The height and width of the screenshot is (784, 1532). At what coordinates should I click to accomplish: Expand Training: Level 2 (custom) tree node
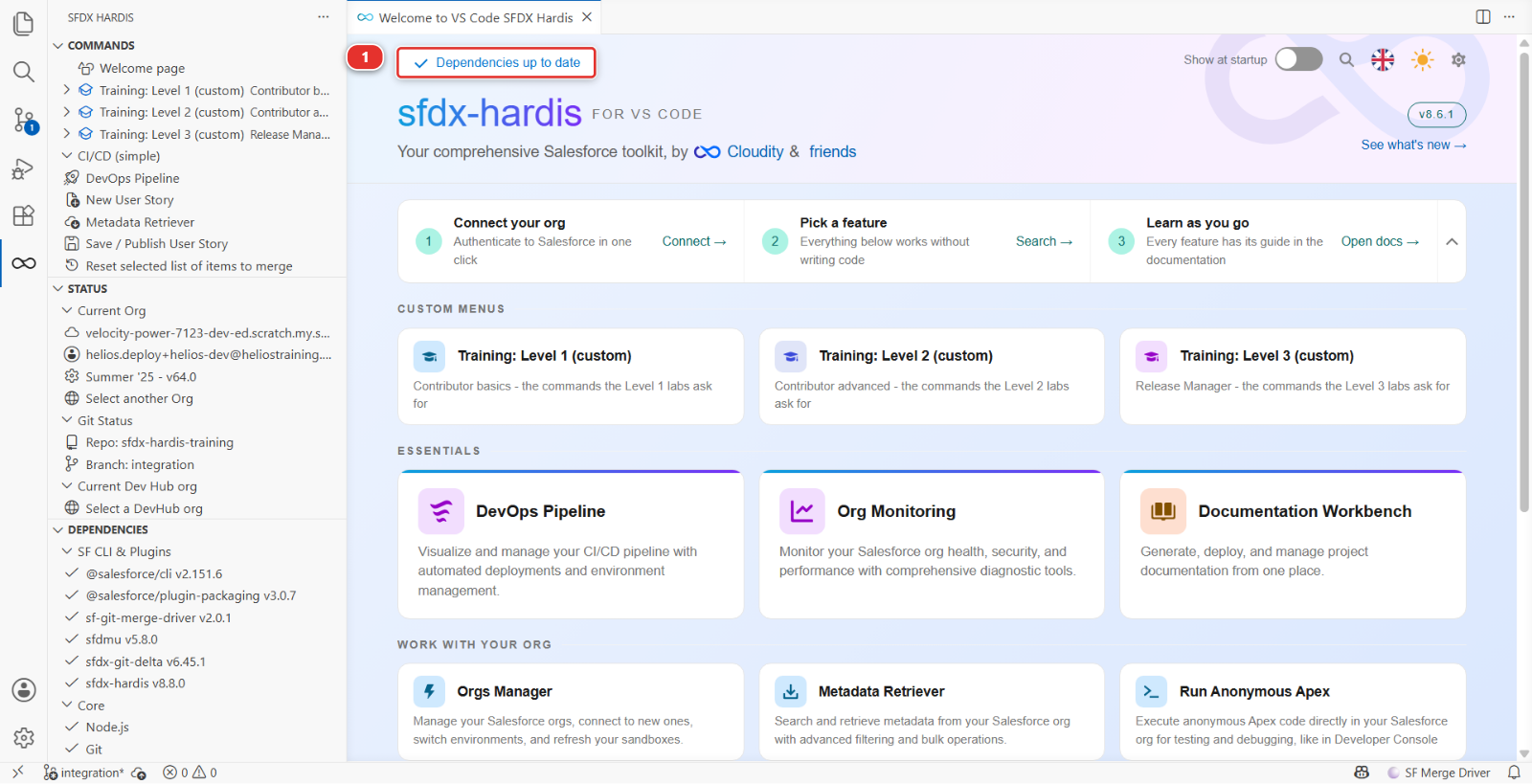67,112
